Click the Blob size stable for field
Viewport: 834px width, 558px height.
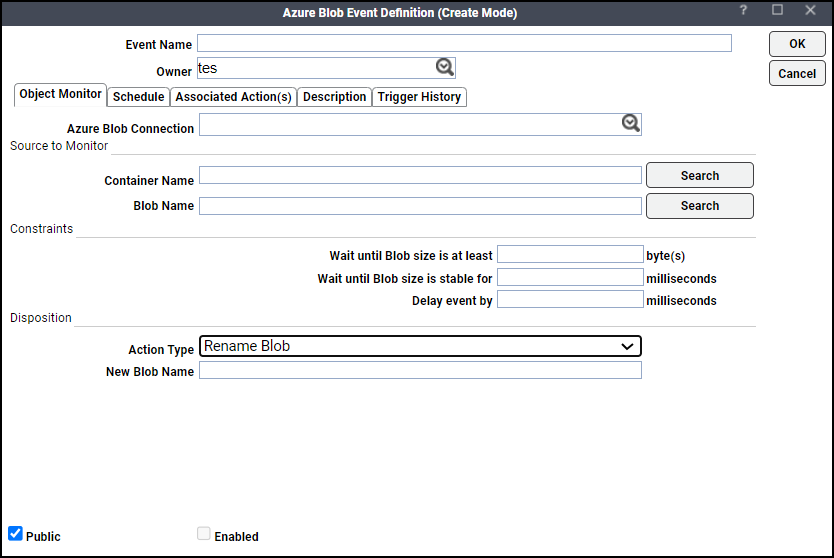click(x=570, y=277)
